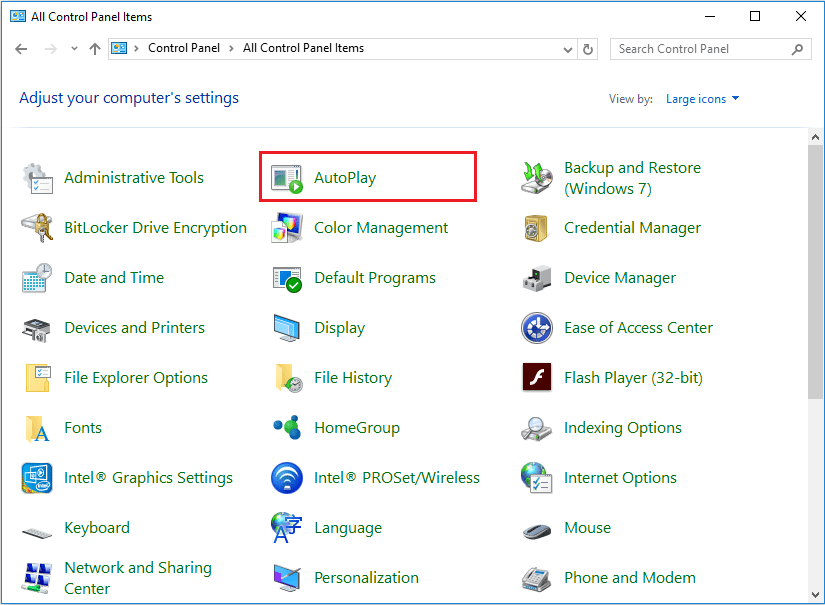825x605 pixels.
Task: Open the Color Management icon
Action: coord(287,228)
